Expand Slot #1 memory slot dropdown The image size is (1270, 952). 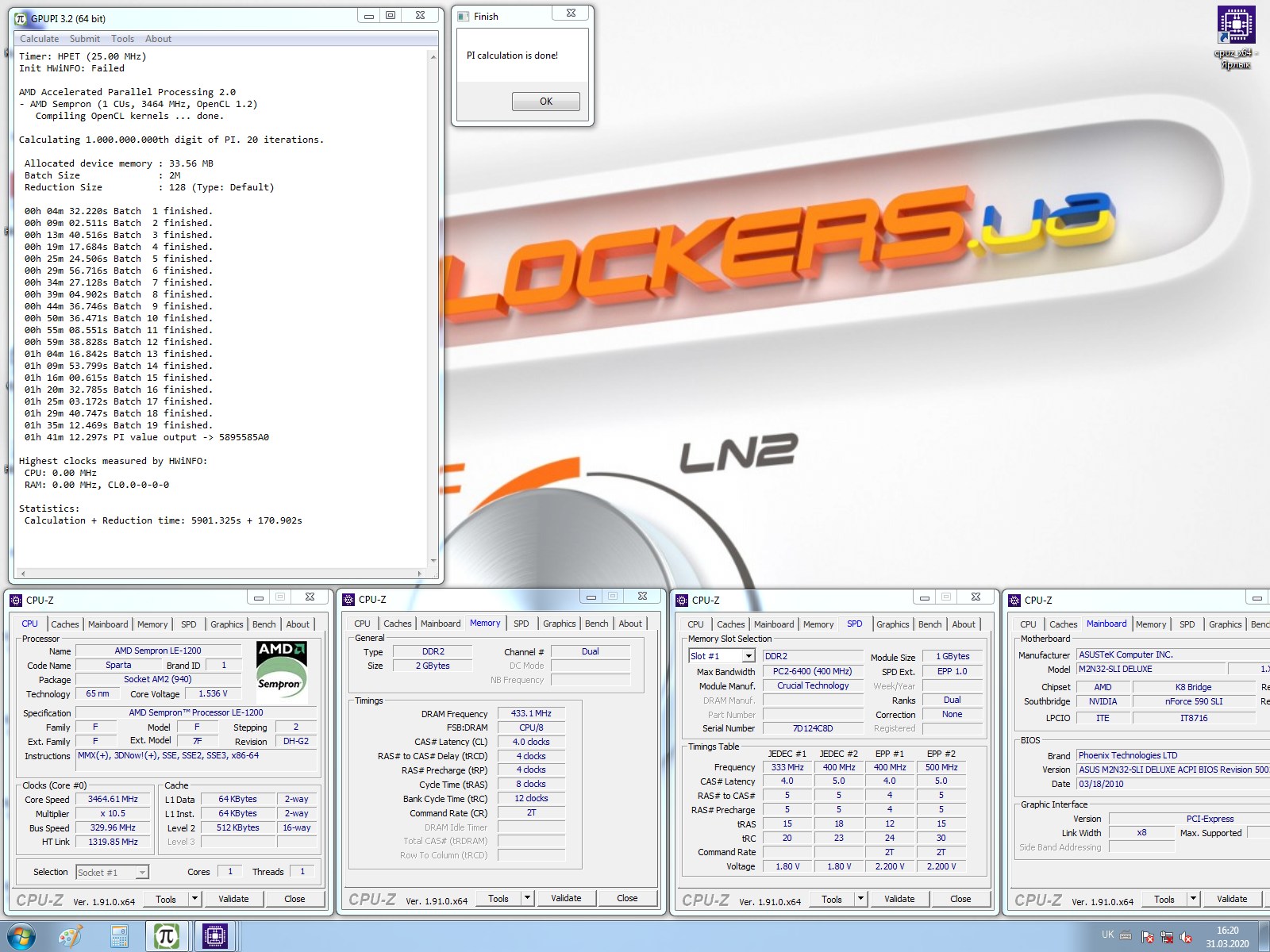pyautogui.click(x=748, y=656)
